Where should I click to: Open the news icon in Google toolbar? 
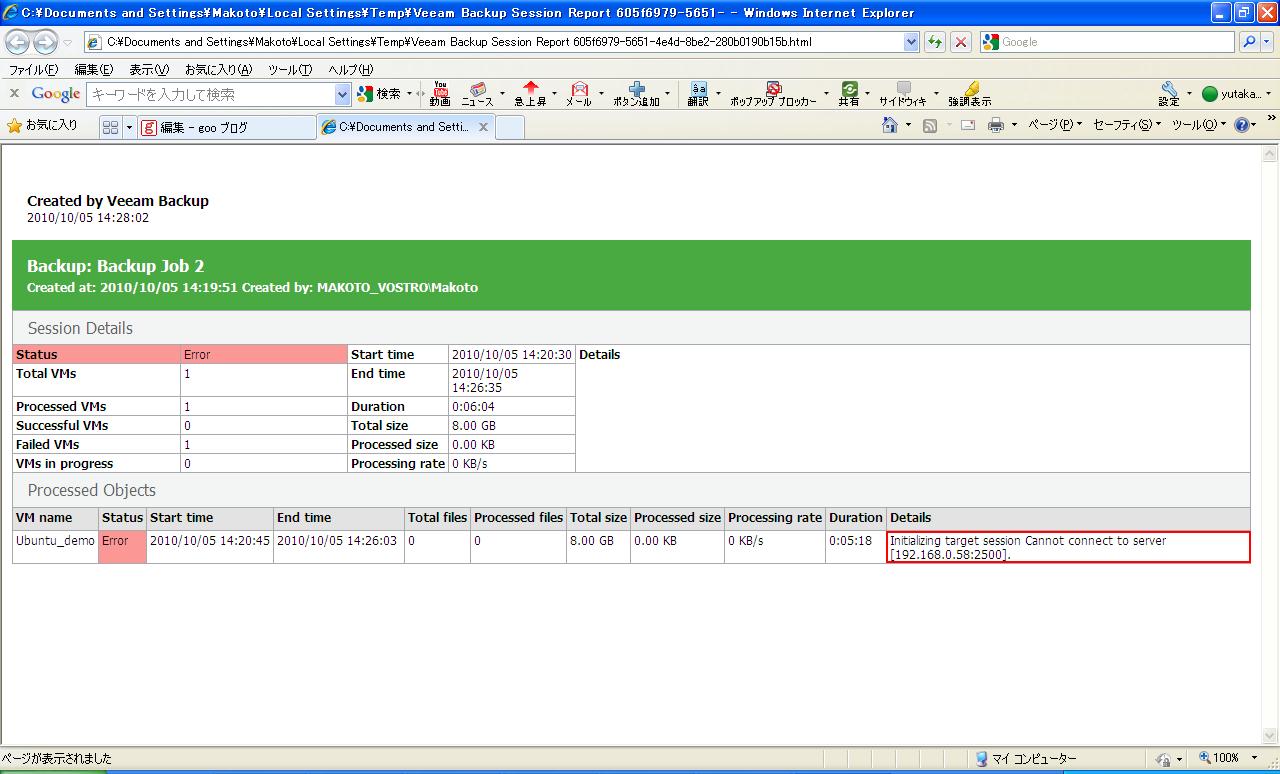477,93
